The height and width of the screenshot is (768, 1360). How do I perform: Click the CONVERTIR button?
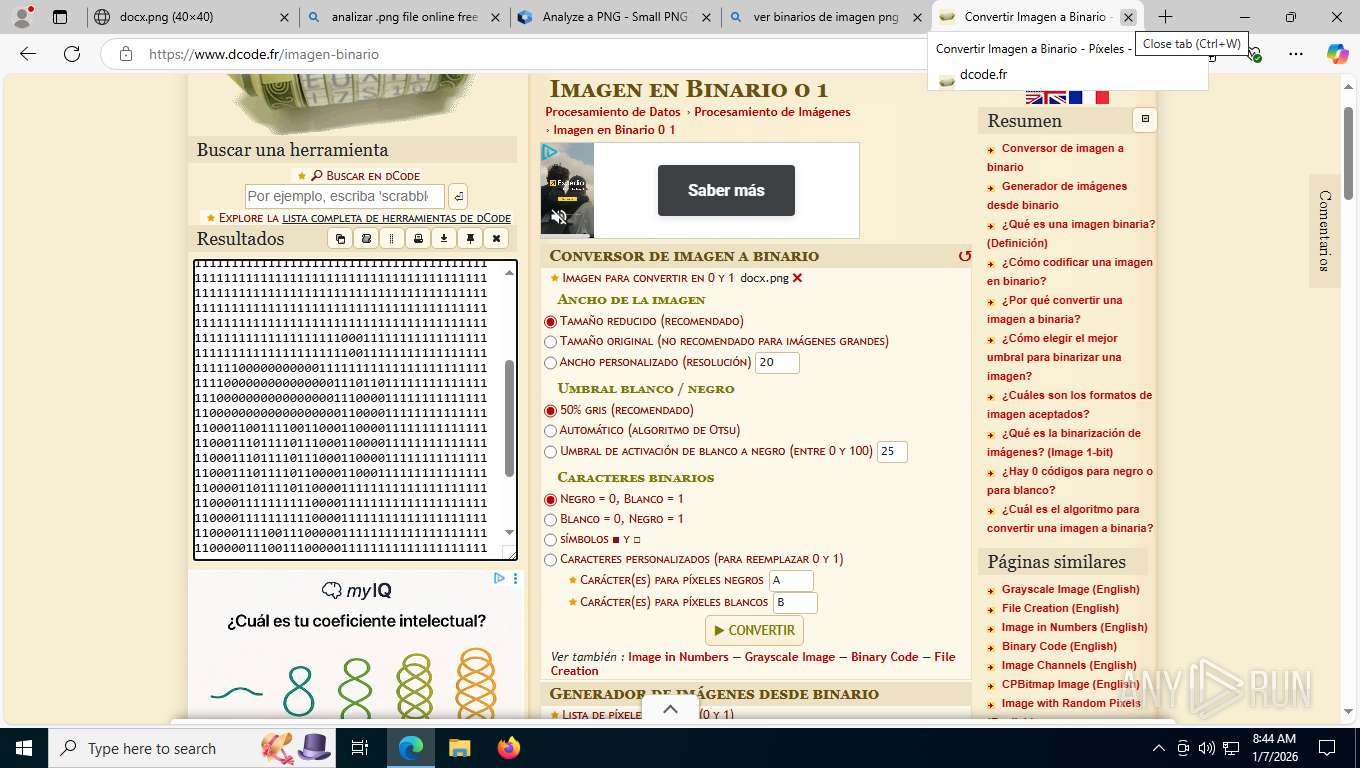754,630
